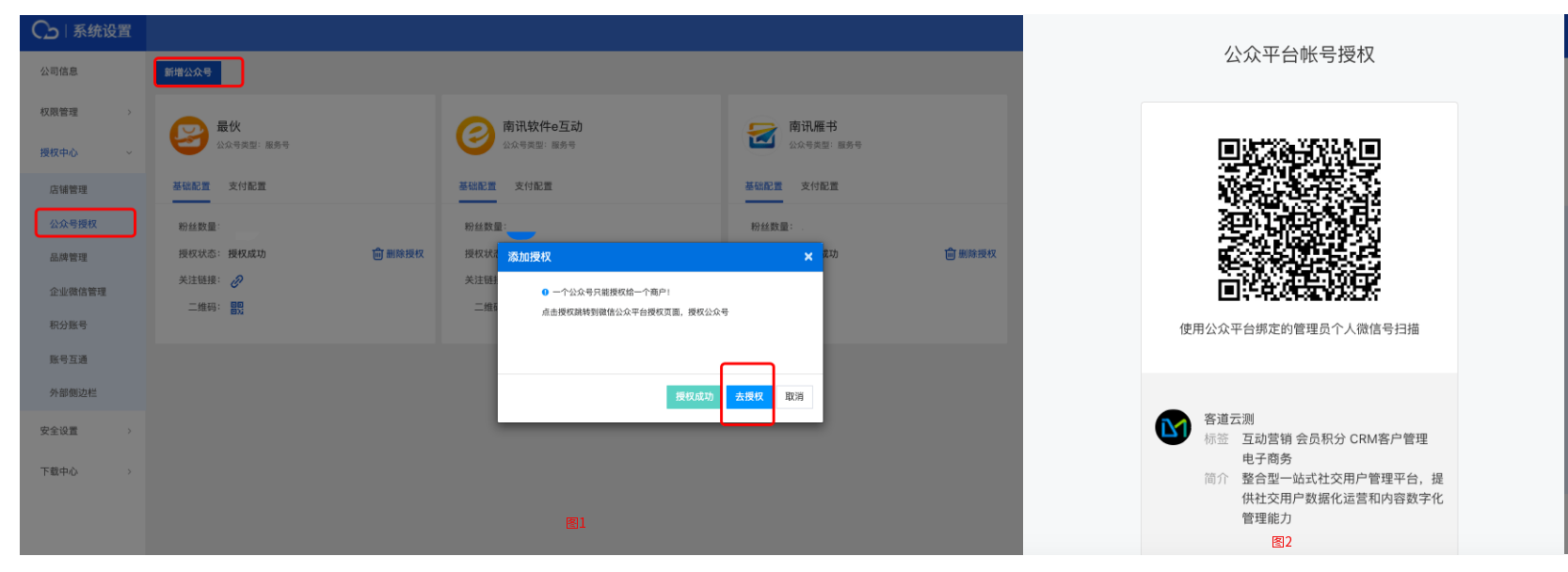Click the 客道云测 round logo icon

(x=1173, y=427)
